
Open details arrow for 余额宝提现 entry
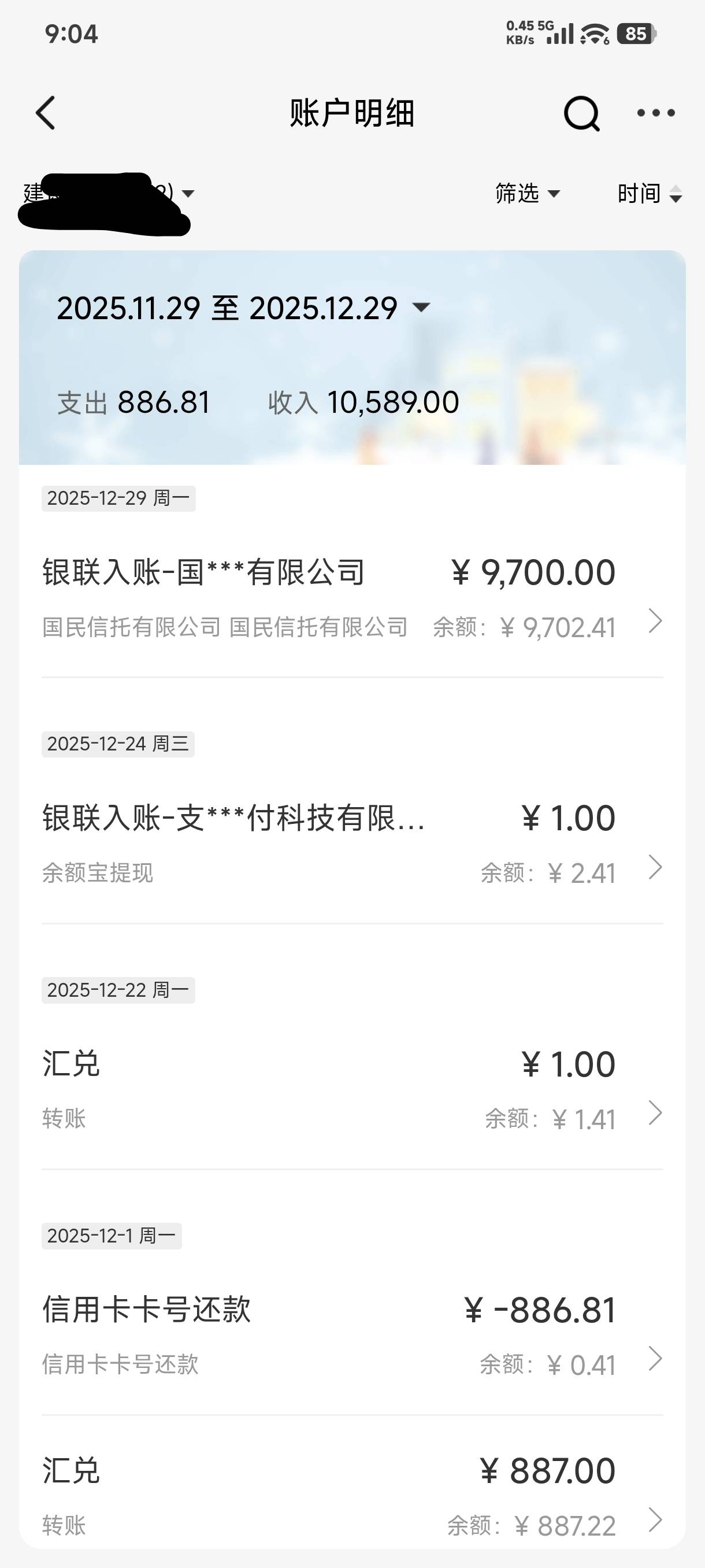655,867
